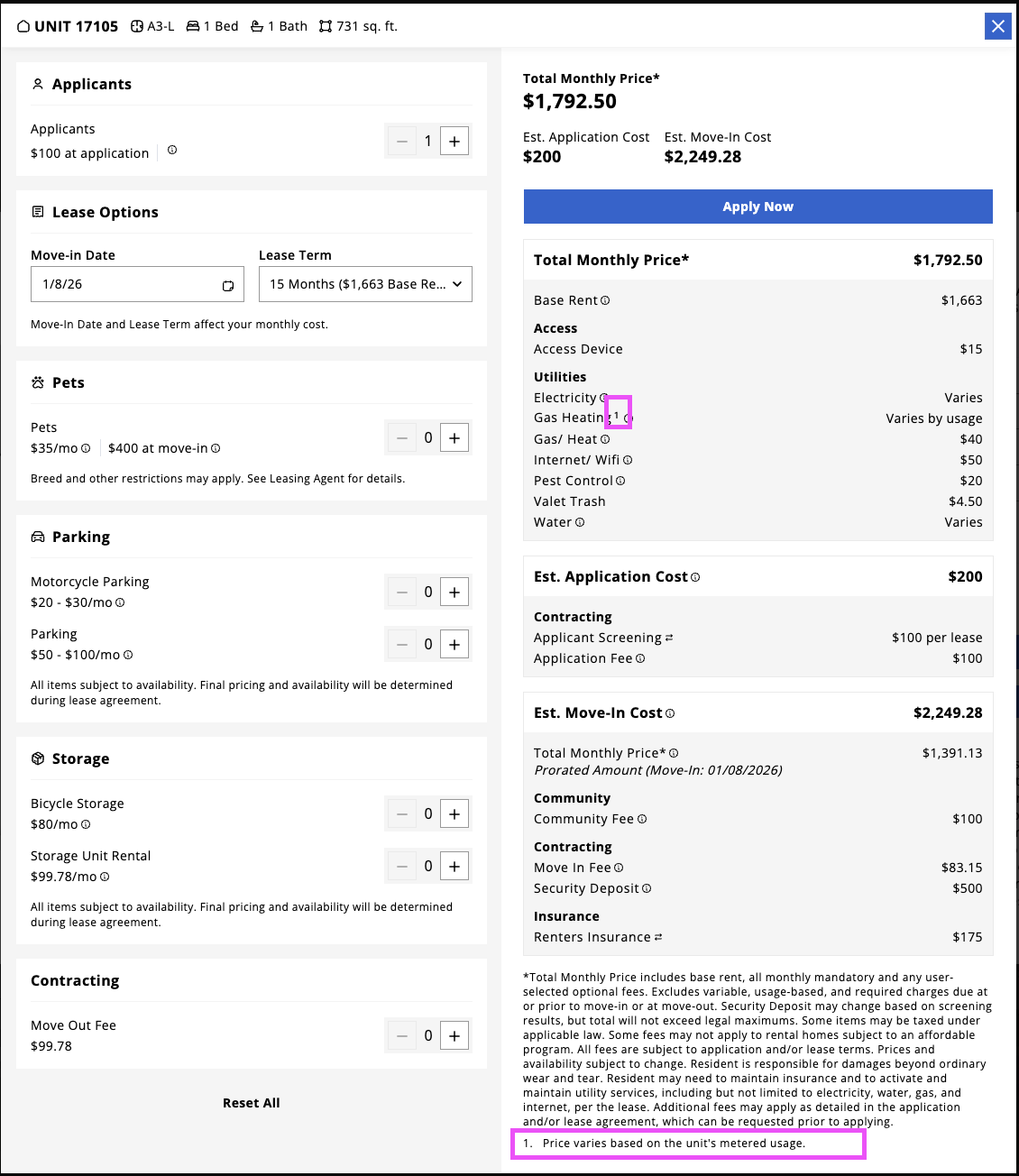Viewport: 1019px width, 1176px height.
Task: Add a Bicycle Storage unit
Action: tap(454, 813)
